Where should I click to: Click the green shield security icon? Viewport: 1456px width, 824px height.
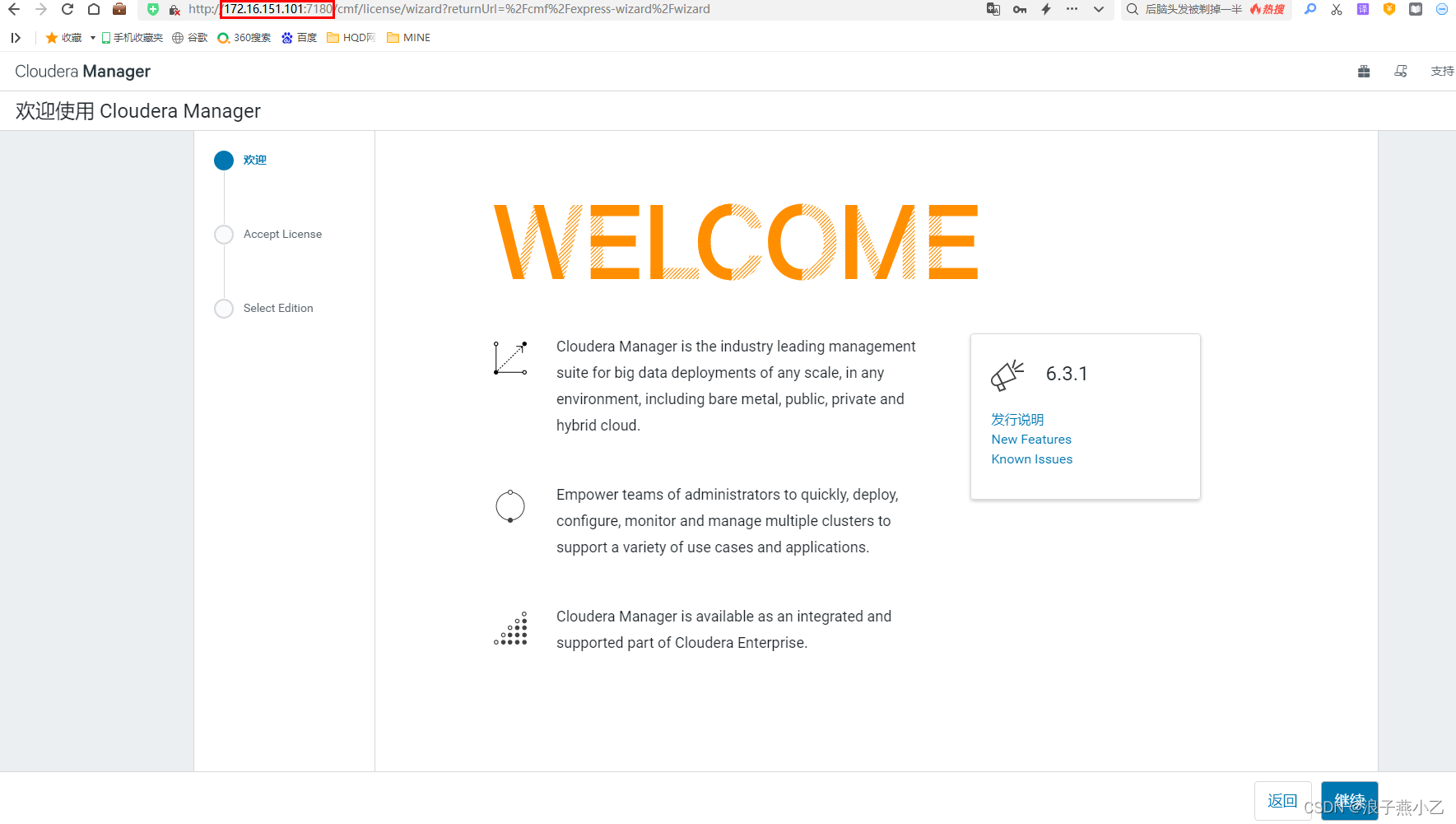click(153, 10)
